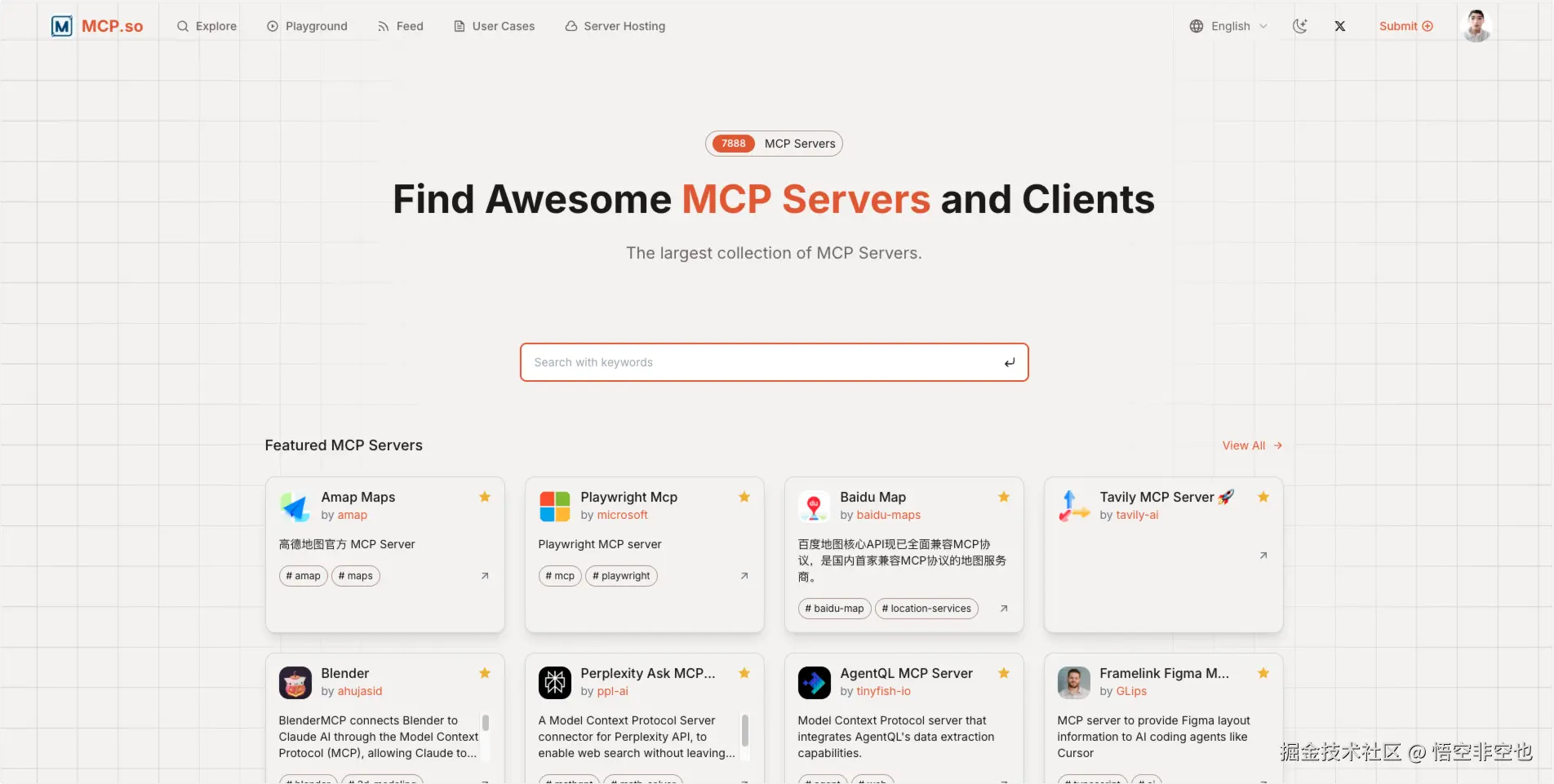Click the Amap Maps server icon

click(x=295, y=507)
